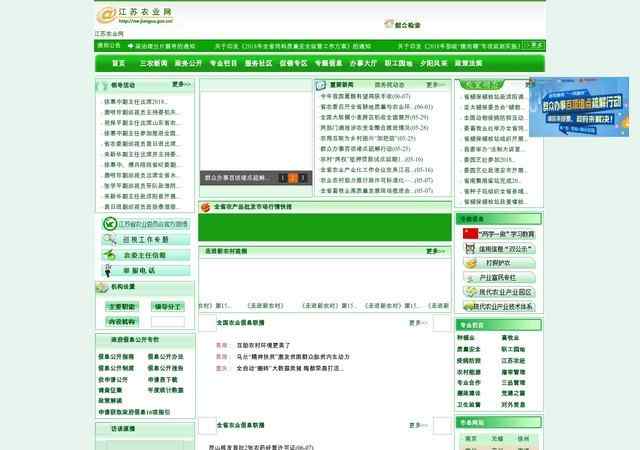Click the 领导分工 button under 机构设置
640x450 pixels.
pyautogui.click(x=168, y=307)
